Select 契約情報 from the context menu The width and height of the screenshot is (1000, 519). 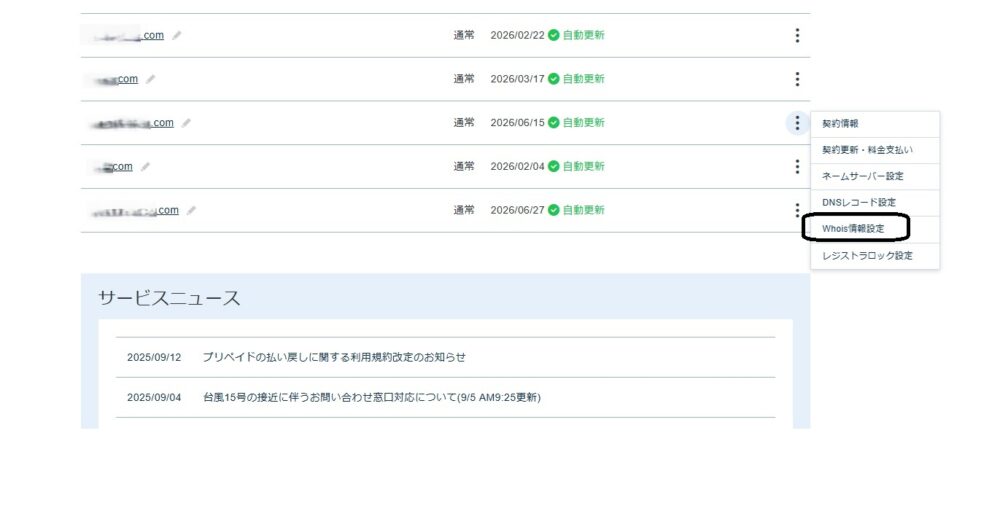[841, 124]
